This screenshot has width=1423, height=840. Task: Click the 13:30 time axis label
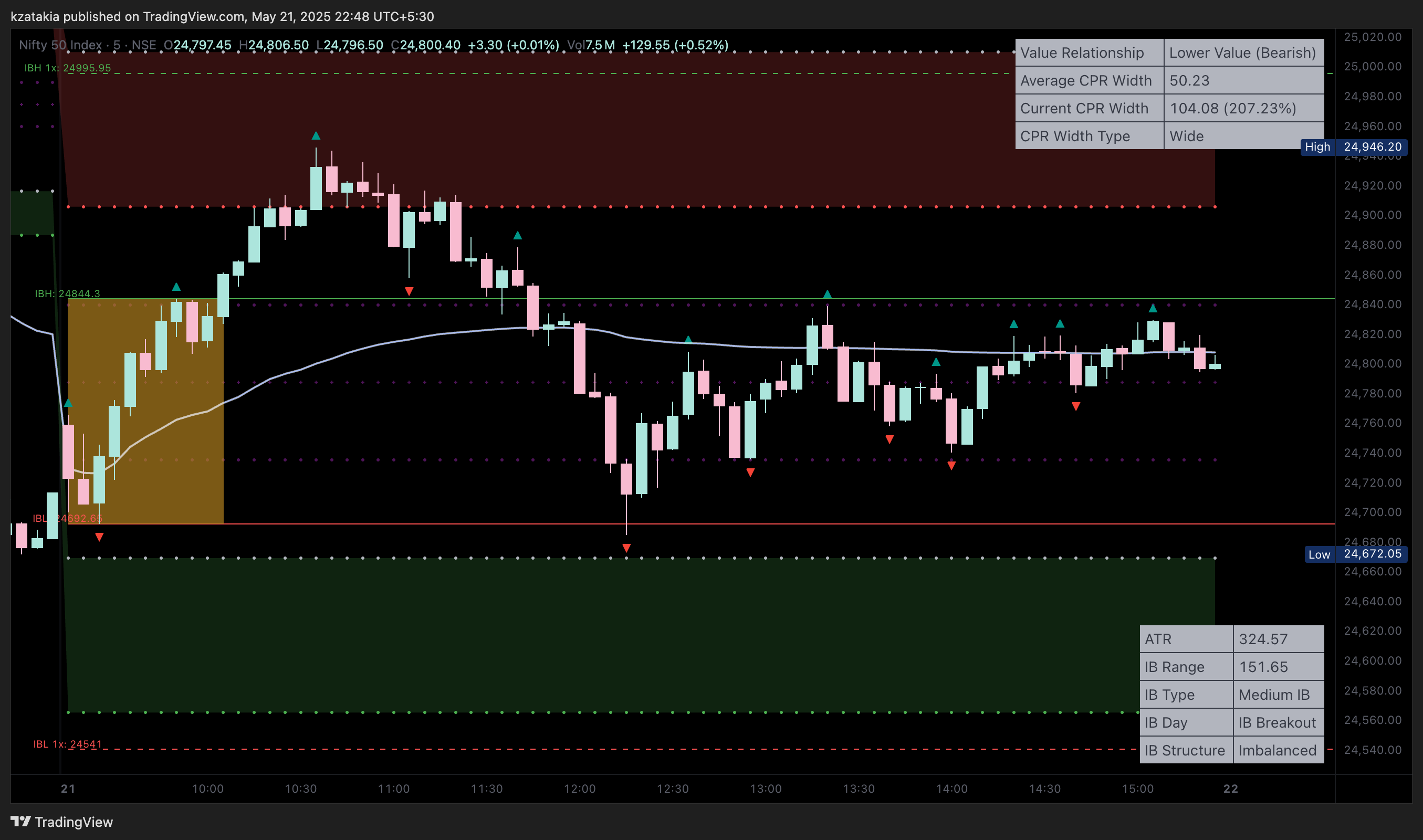coord(859,789)
